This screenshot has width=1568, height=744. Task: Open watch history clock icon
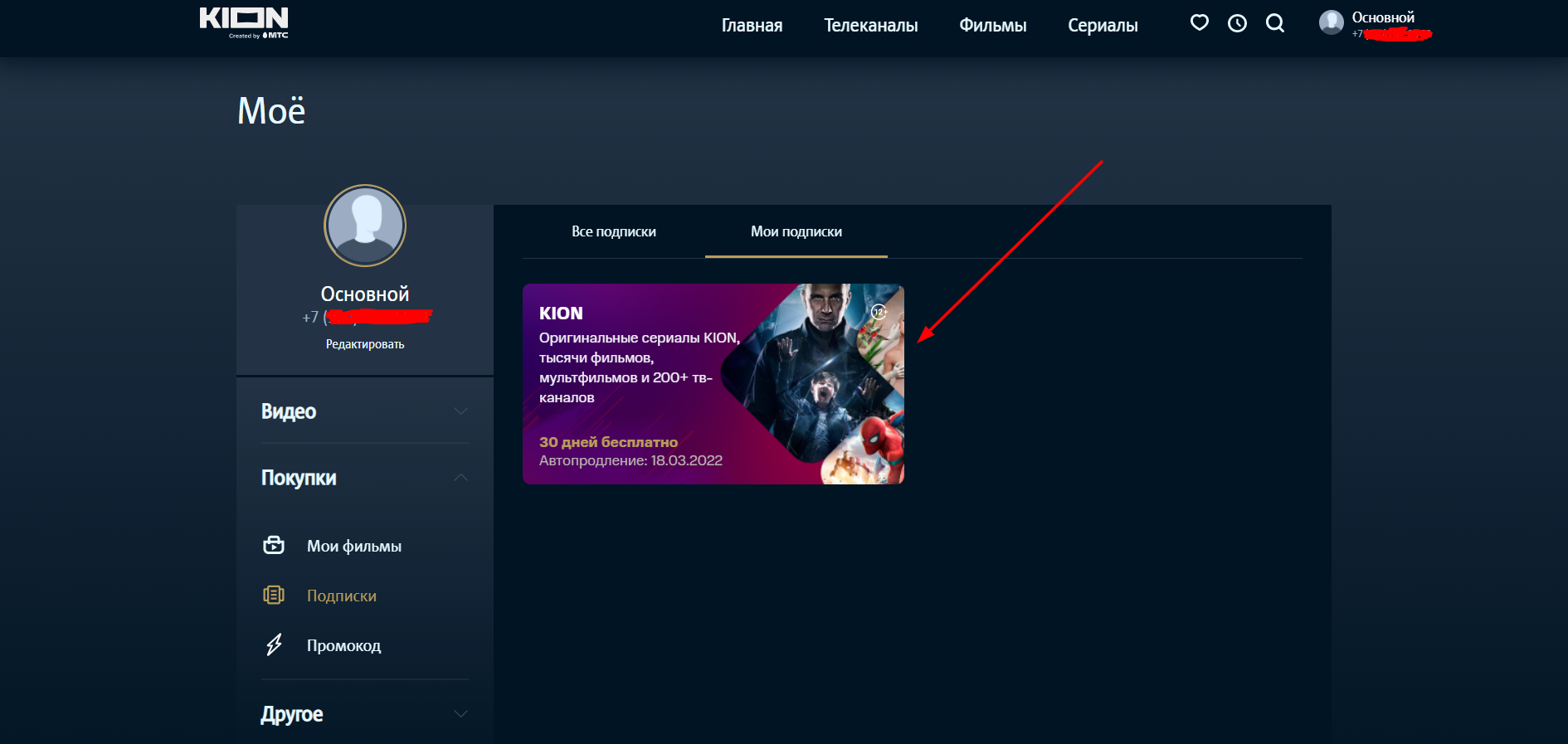1237,23
